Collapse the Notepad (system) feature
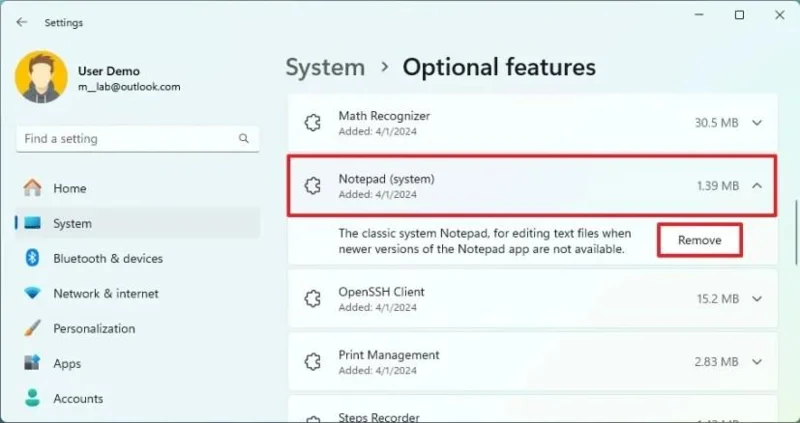Image resolution: width=800 pixels, height=423 pixels. click(757, 186)
